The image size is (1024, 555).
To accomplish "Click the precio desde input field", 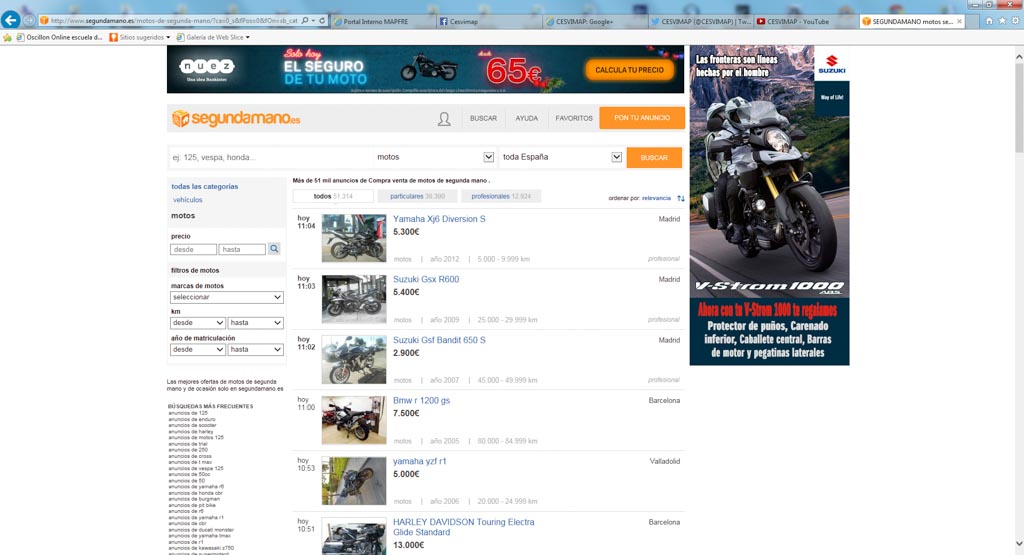I will [x=193, y=249].
